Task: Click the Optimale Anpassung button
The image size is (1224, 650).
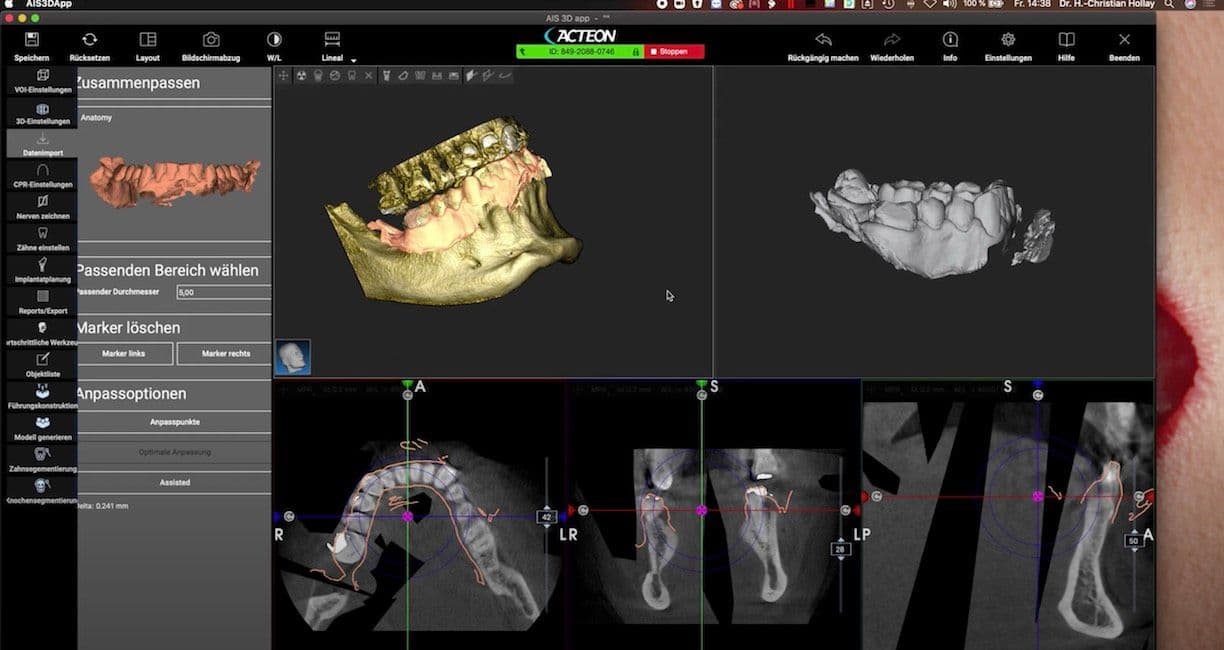Action: 174,452
